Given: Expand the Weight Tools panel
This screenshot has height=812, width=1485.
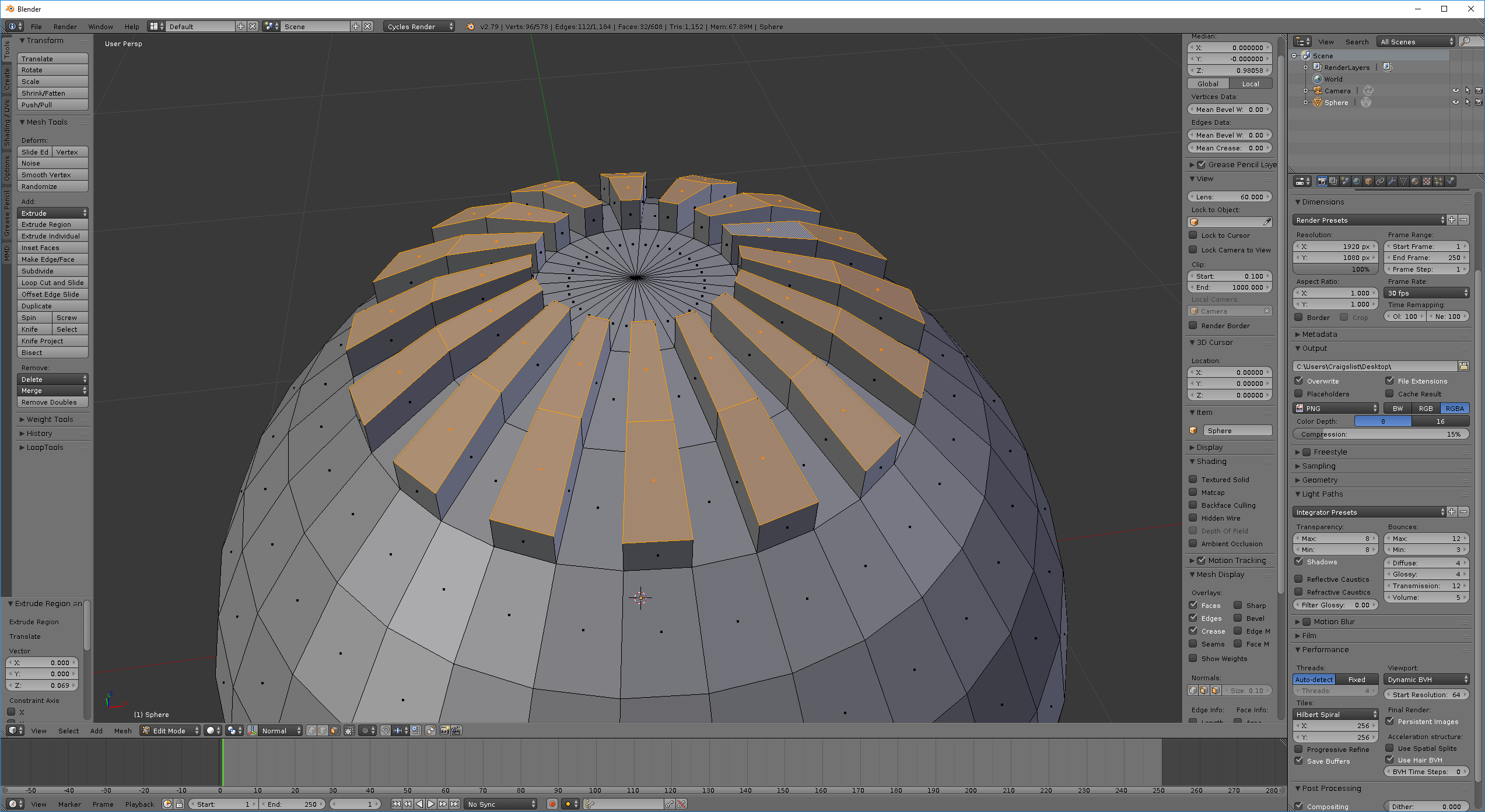Looking at the screenshot, I should pyautogui.click(x=50, y=419).
